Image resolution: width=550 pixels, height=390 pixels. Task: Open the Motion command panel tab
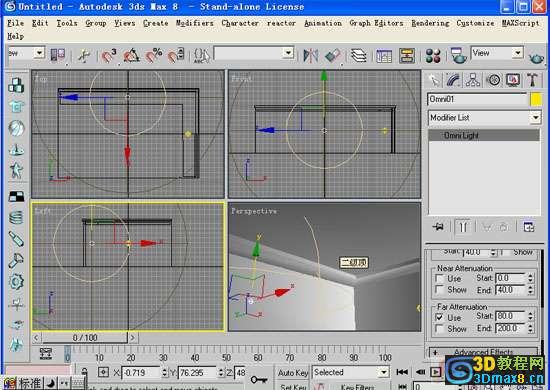(x=494, y=81)
